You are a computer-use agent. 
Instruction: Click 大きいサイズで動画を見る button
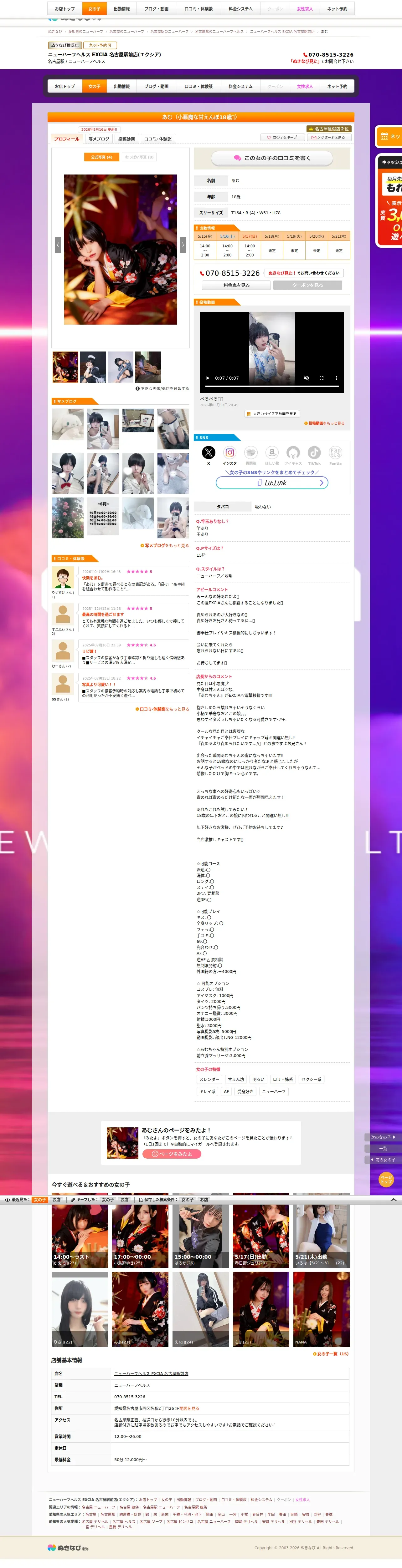coord(272,414)
